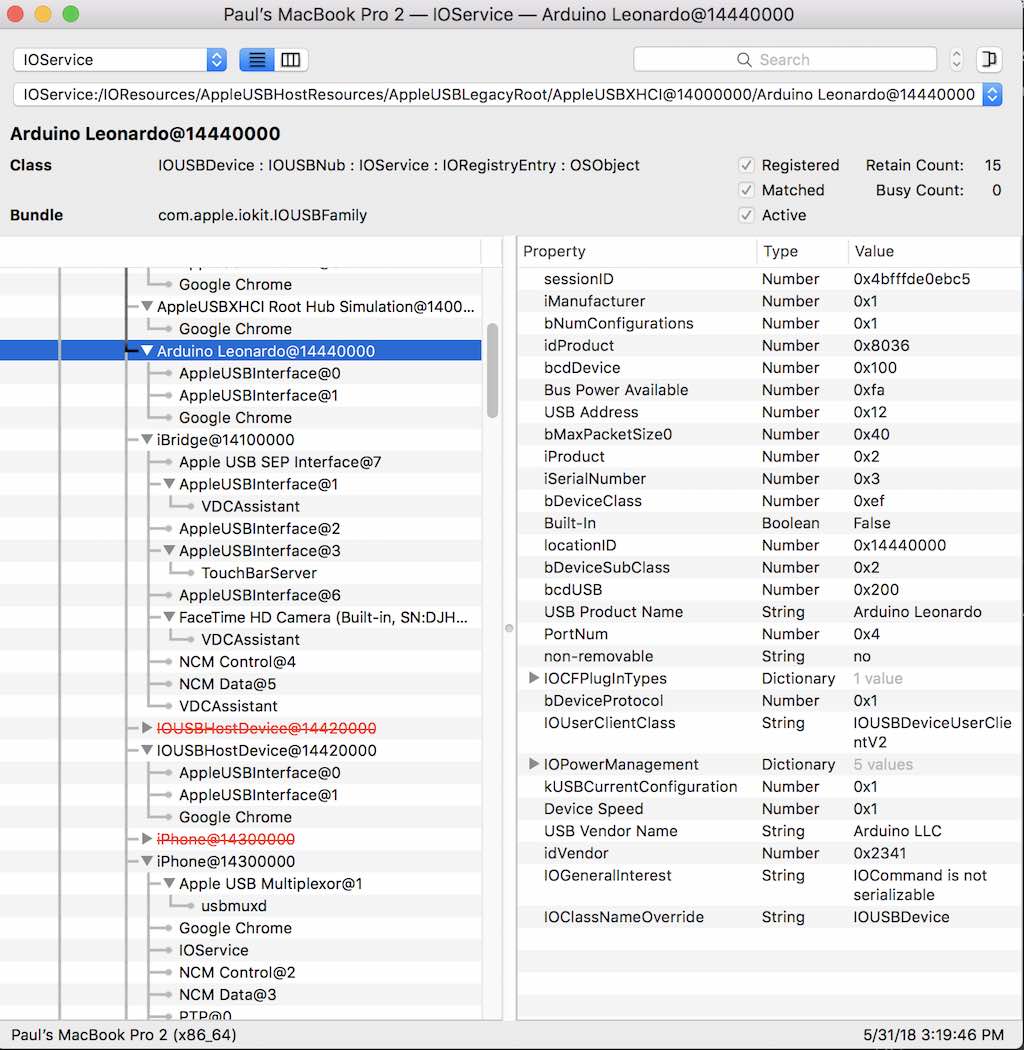Click the window's green zoom button
This screenshot has height=1050, width=1024.
(x=70, y=13)
